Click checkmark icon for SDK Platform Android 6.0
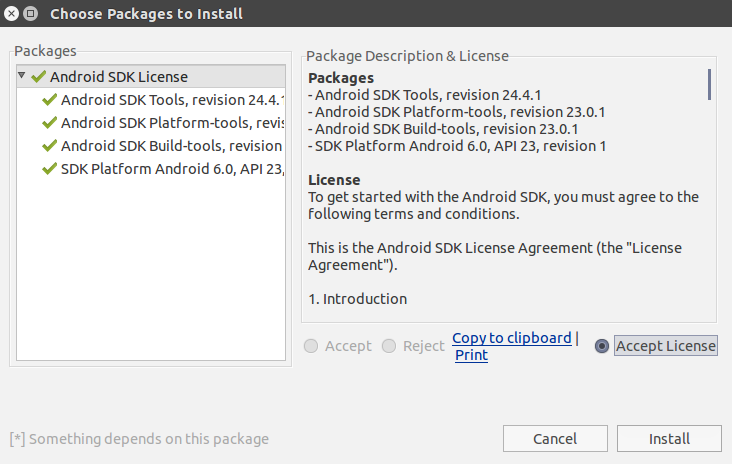Image resolution: width=732 pixels, height=464 pixels. click(49, 169)
